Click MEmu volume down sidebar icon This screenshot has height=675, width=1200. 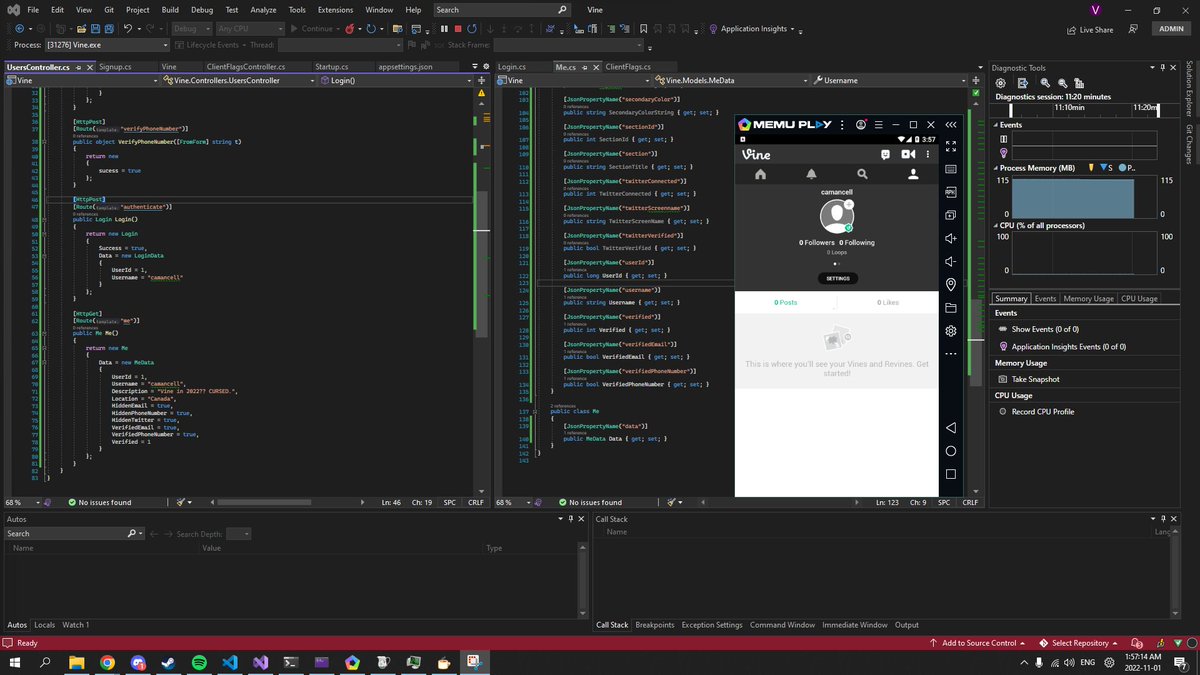[950, 261]
